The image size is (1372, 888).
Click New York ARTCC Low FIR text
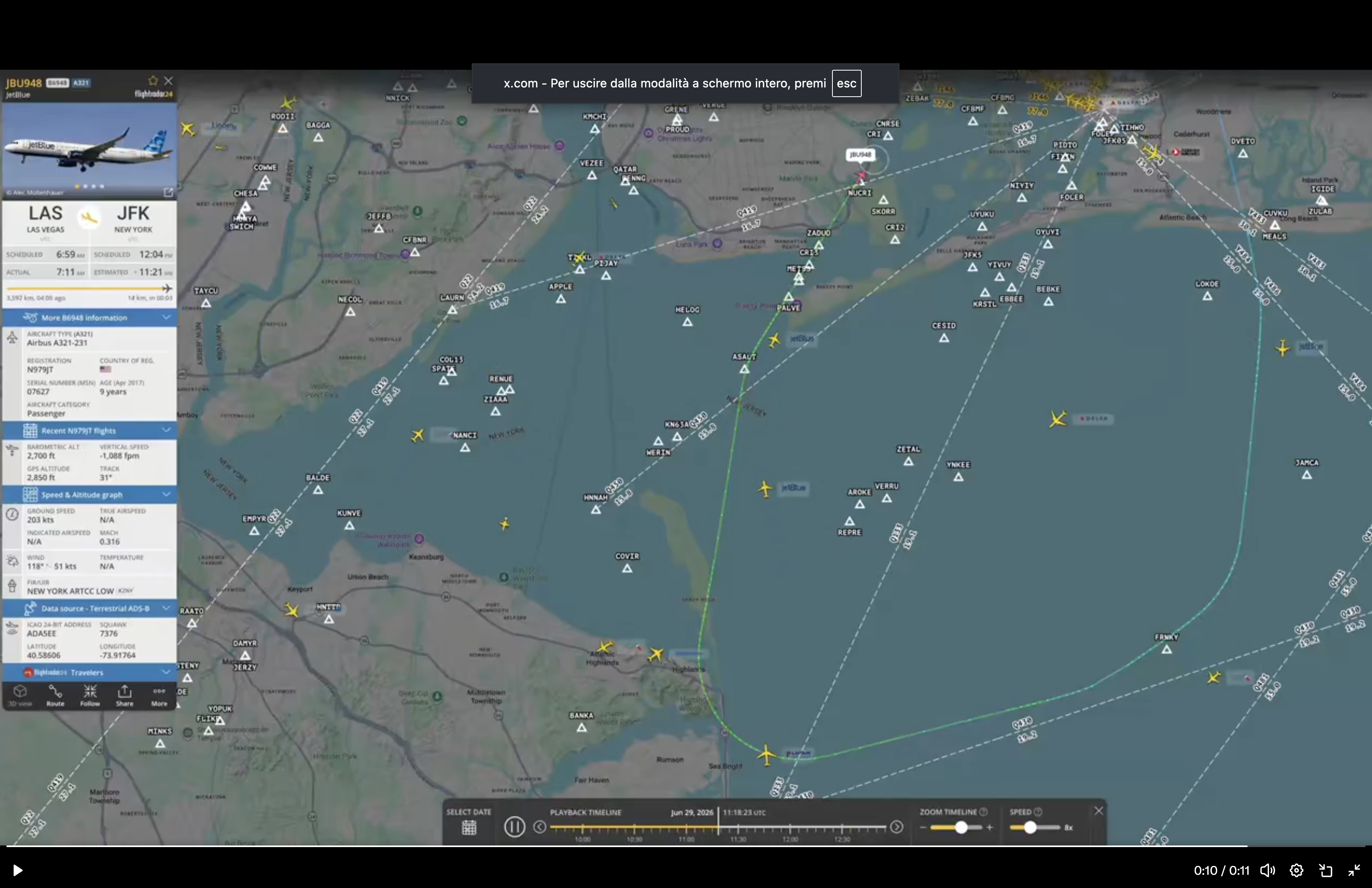[70, 591]
